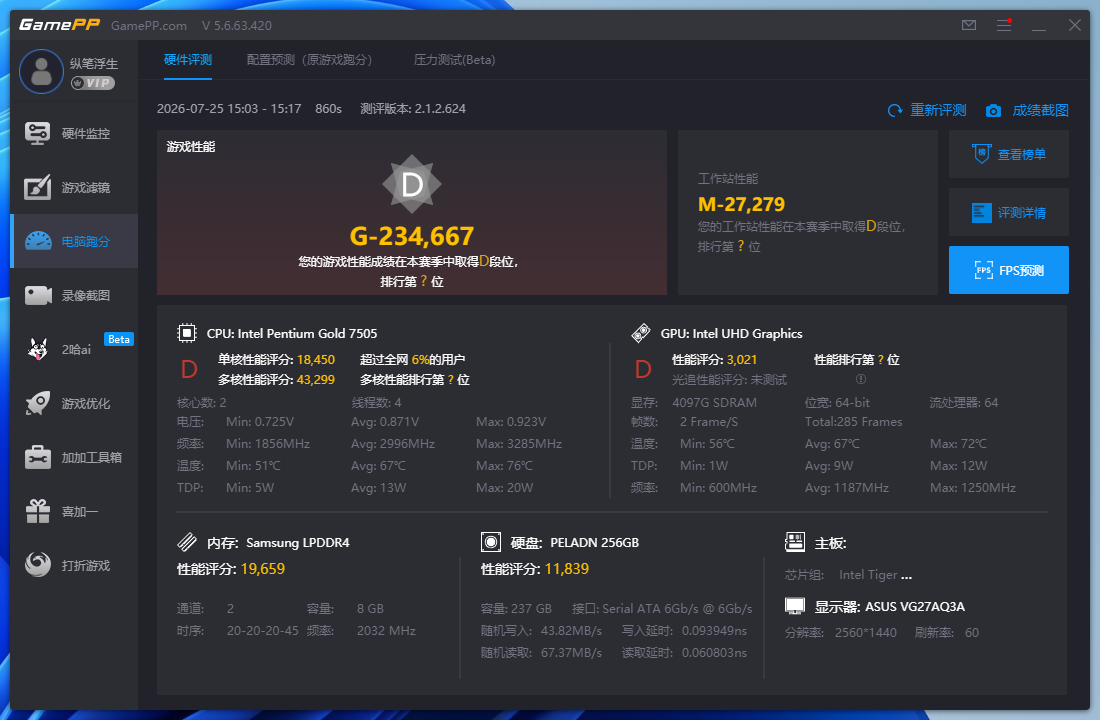Click GamePP.com link in title bar
This screenshot has height=720, width=1100.
[149, 25]
